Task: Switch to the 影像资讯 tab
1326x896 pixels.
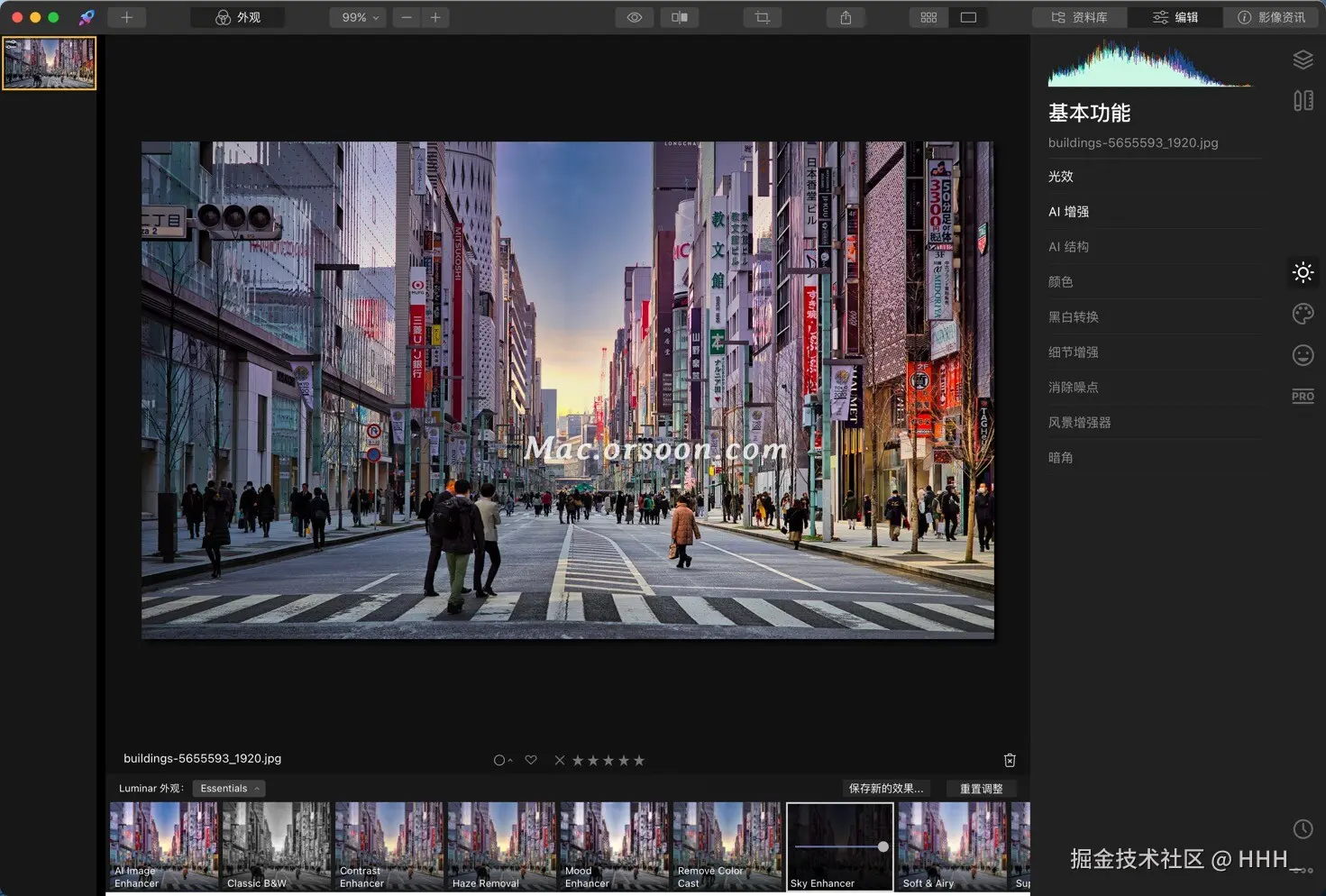Action: coord(1271,17)
